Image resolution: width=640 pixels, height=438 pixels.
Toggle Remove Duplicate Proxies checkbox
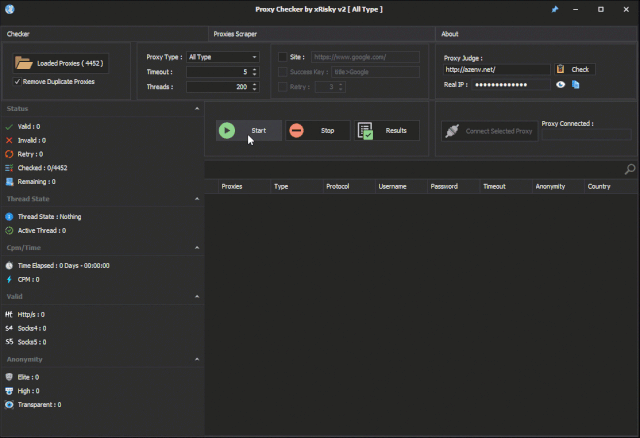tap(18, 81)
